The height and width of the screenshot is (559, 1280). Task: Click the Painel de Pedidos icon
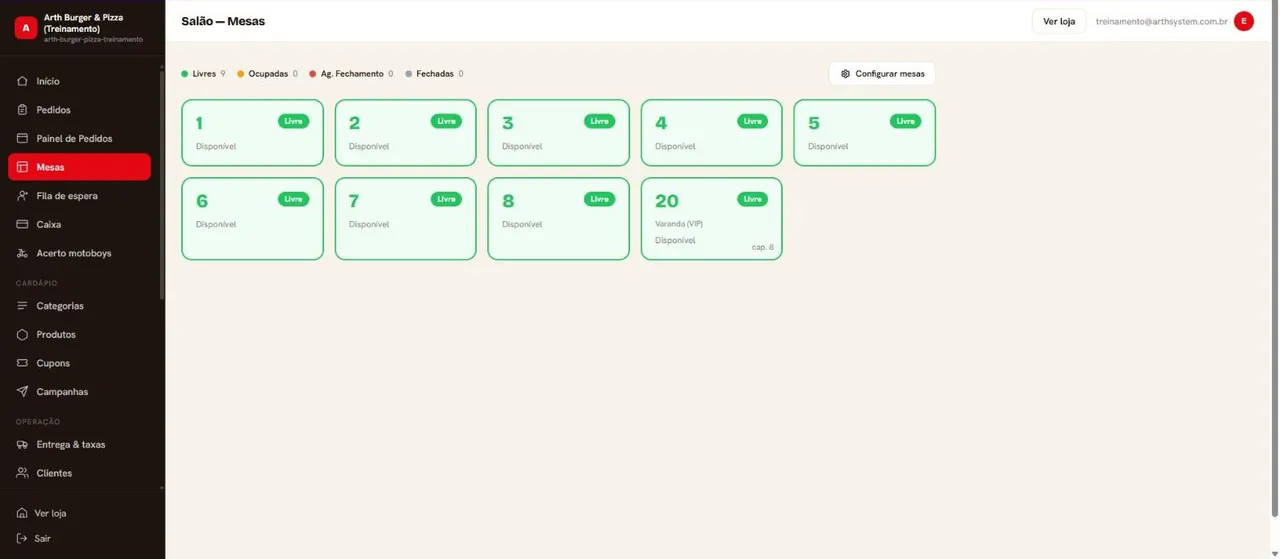point(22,138)
